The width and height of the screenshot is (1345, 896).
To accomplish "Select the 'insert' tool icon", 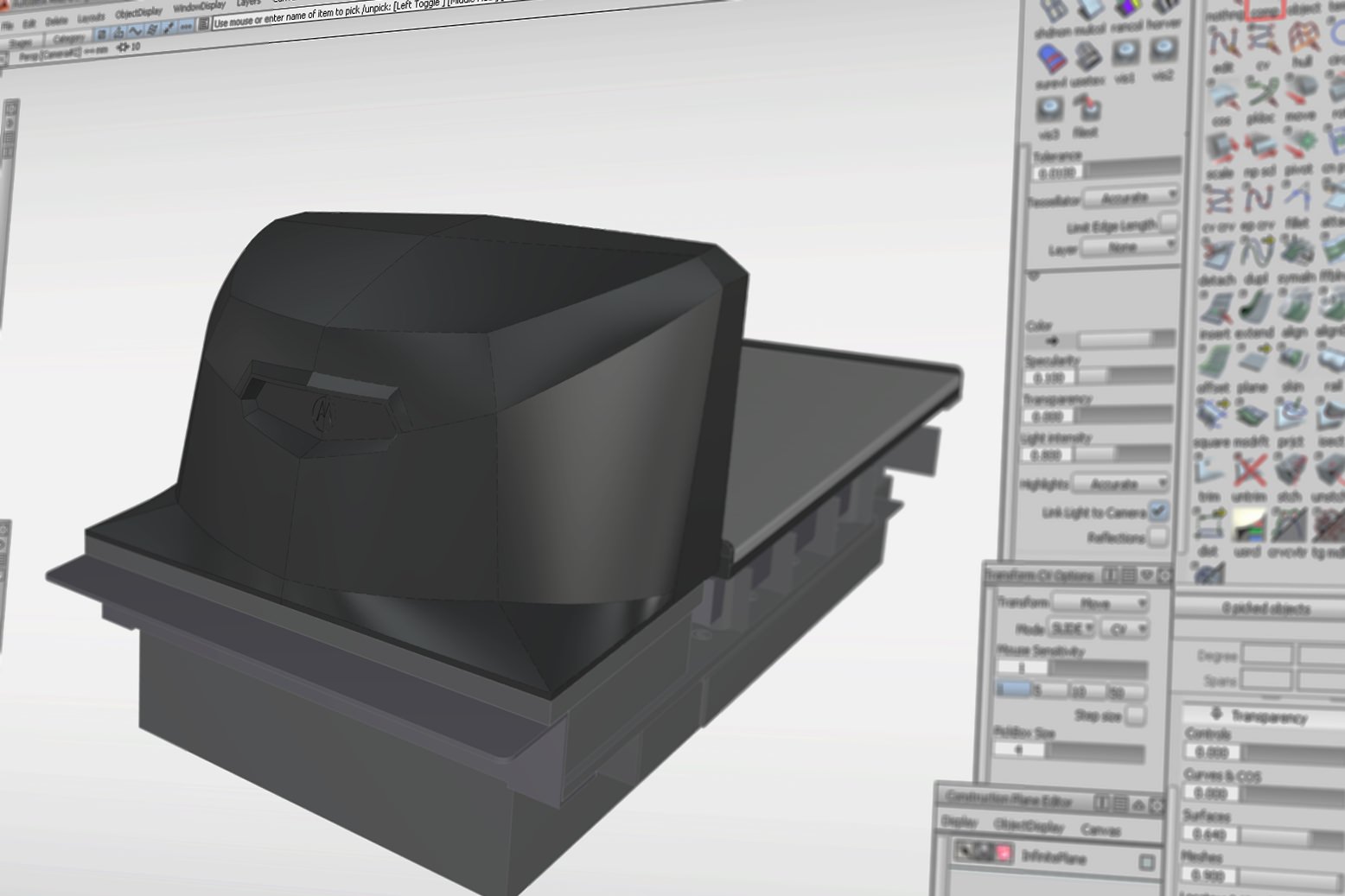I will tap(1215, 309).
